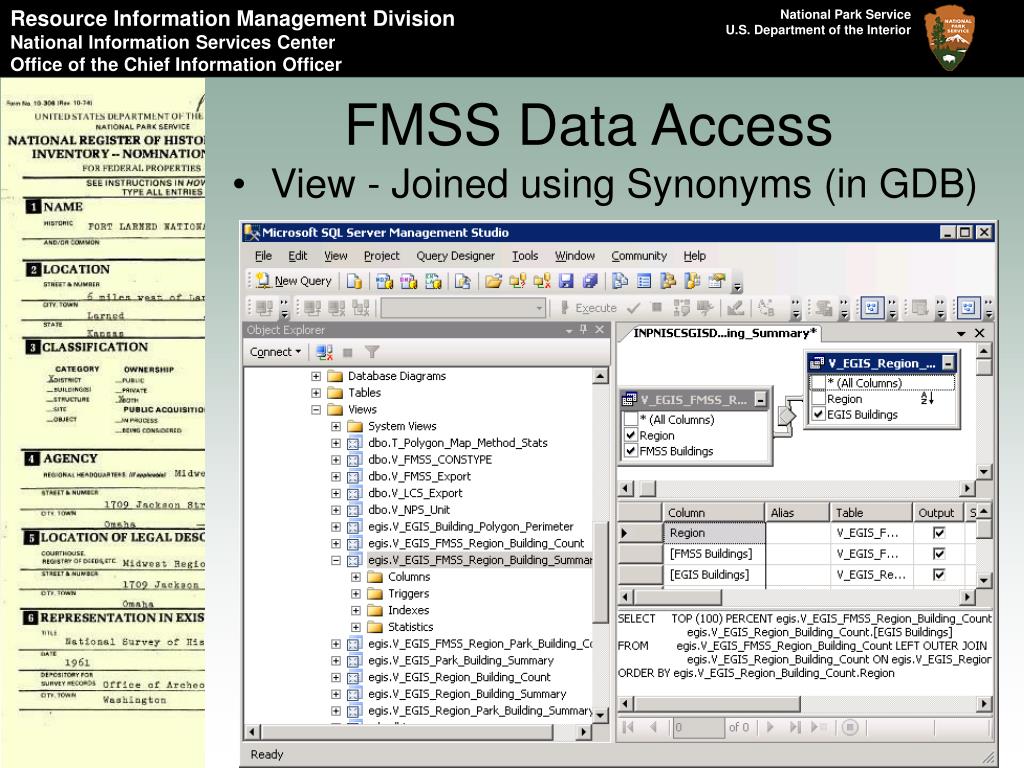Select the INPNISCSGISD...ing_Summary tab
Viewport: 1024px width, 768px height.
click(x=724, y=333)
